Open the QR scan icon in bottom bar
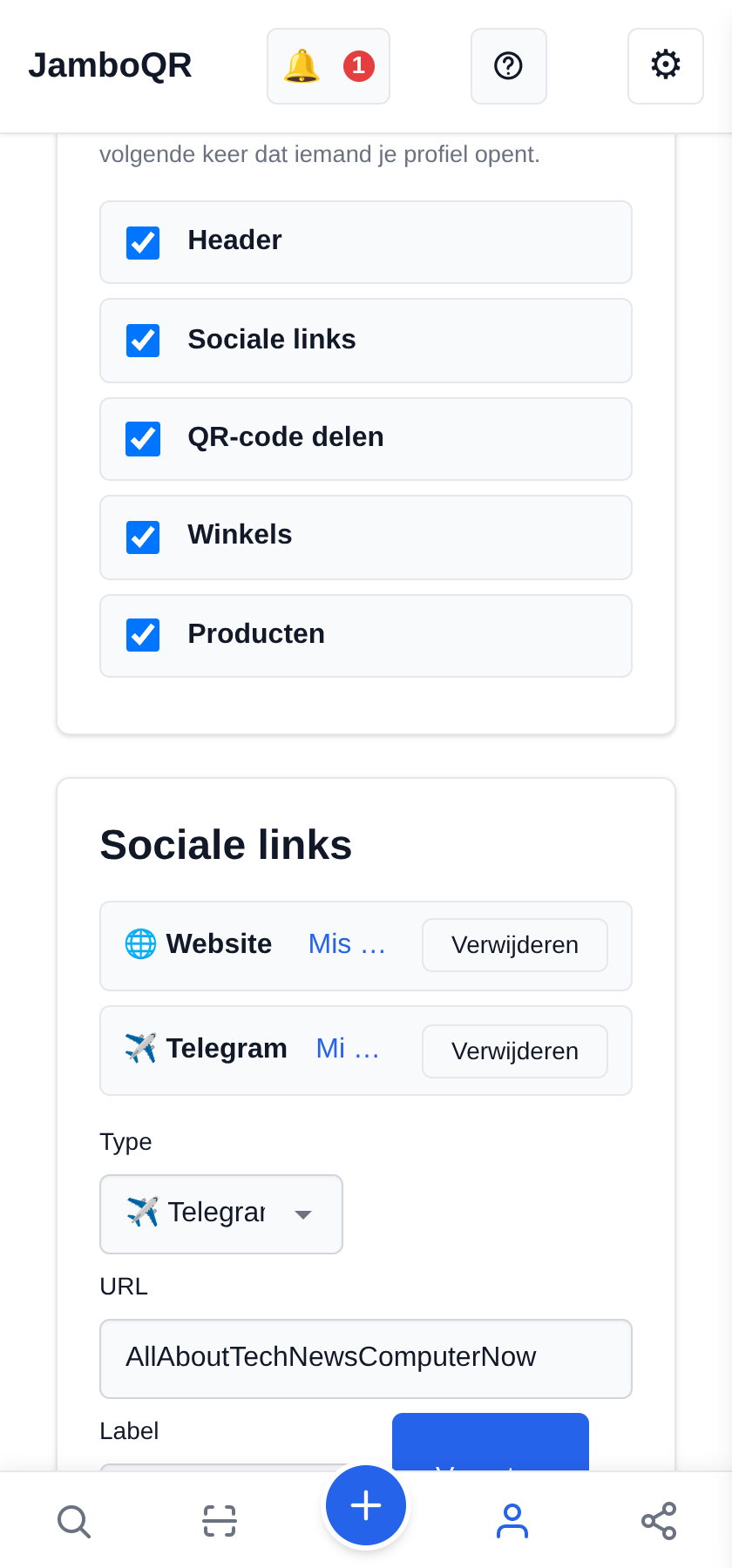 click(x=220, y=1521)
